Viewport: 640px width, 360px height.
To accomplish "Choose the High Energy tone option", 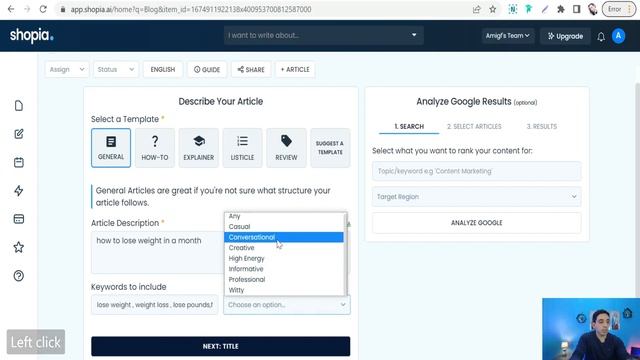I will (284, 258).
